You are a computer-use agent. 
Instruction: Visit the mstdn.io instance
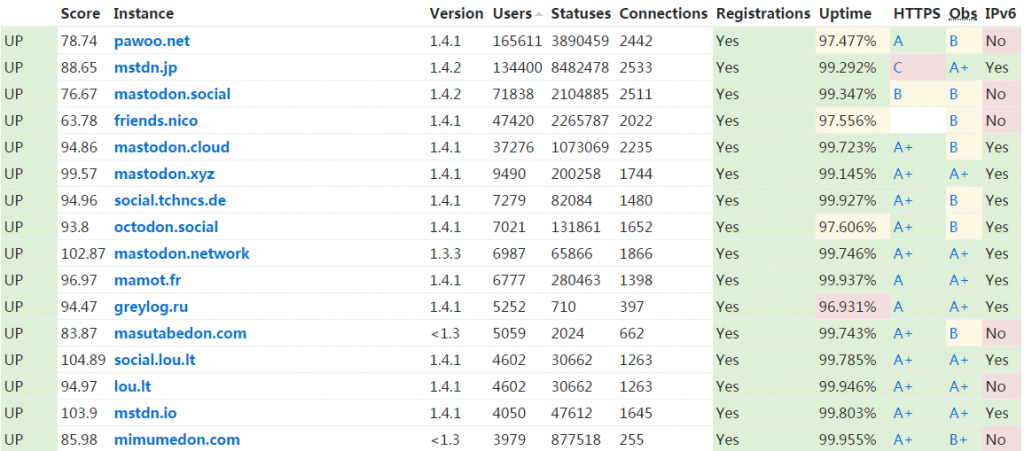[146, 413]
